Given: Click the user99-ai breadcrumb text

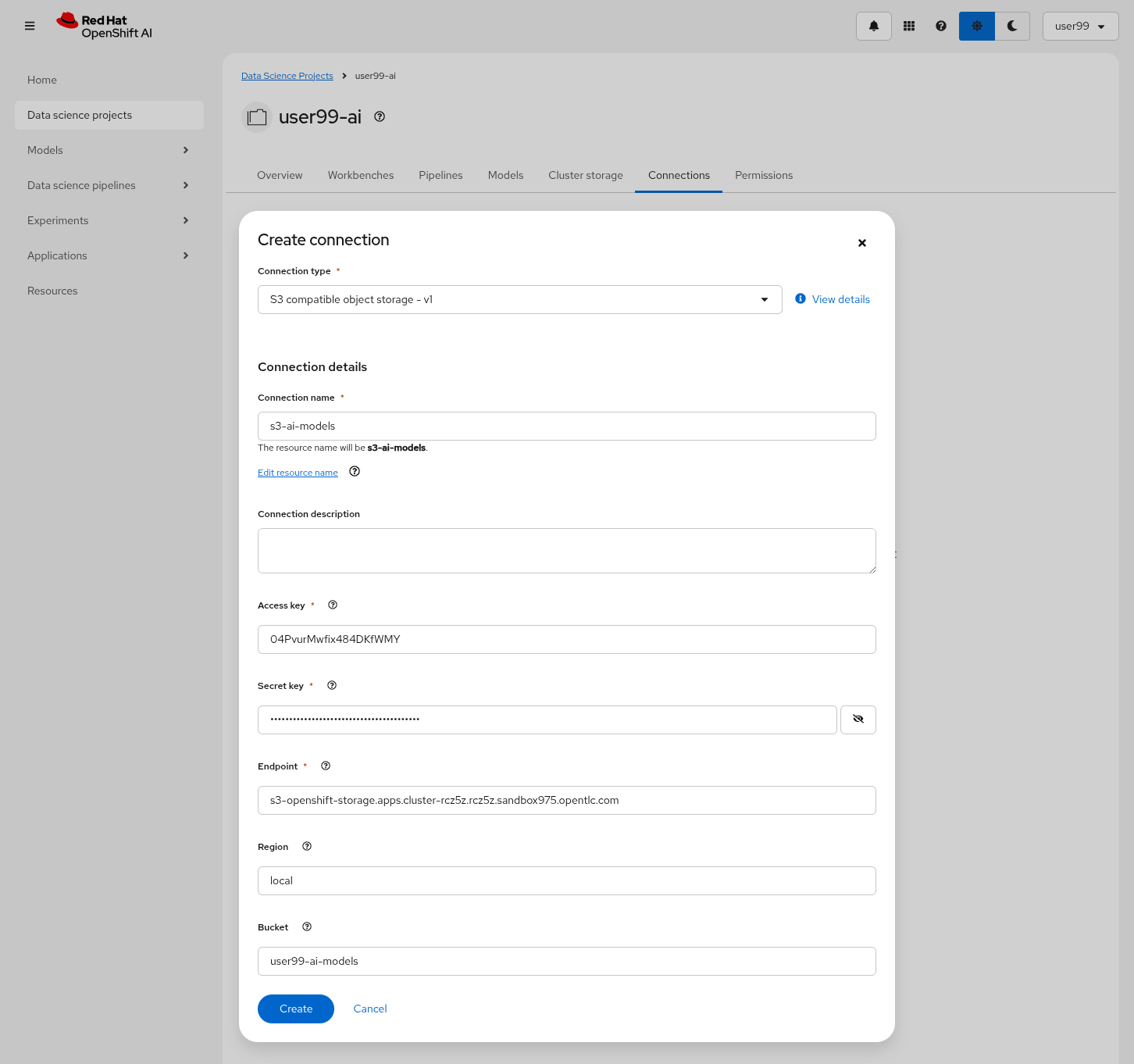Looking at the screenshot, I should (x=376, y=76).
